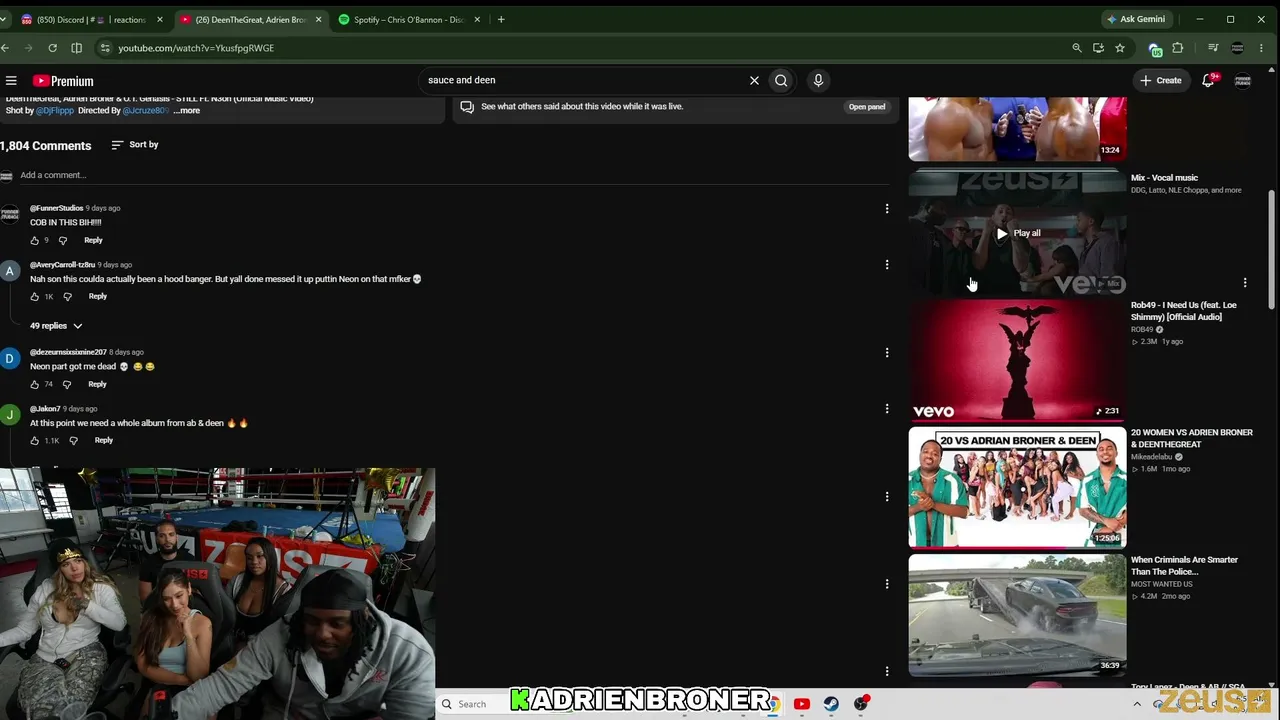Select the DeenTheGreat YouTube tab

click(251, 19)
